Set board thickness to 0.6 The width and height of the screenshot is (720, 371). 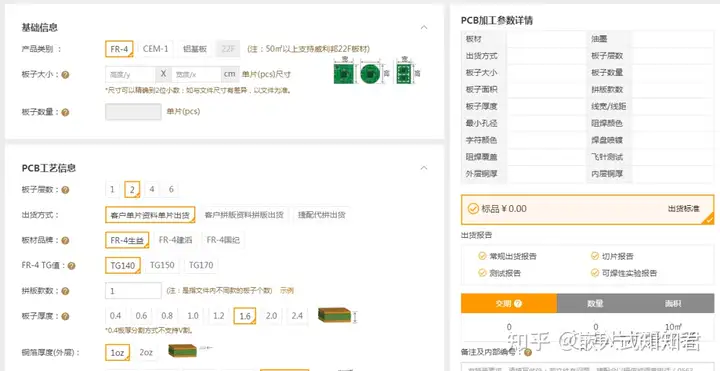pyautogui.click(x=141, y=316)
